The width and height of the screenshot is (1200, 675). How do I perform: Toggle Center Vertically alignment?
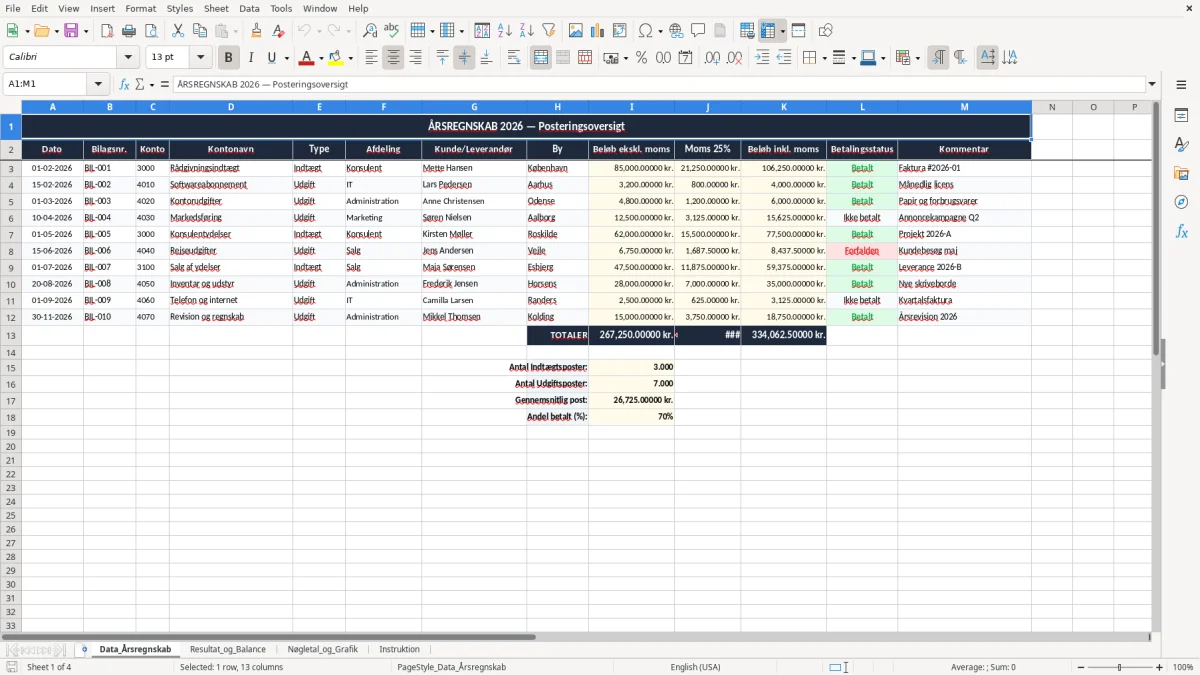point(464,58)
